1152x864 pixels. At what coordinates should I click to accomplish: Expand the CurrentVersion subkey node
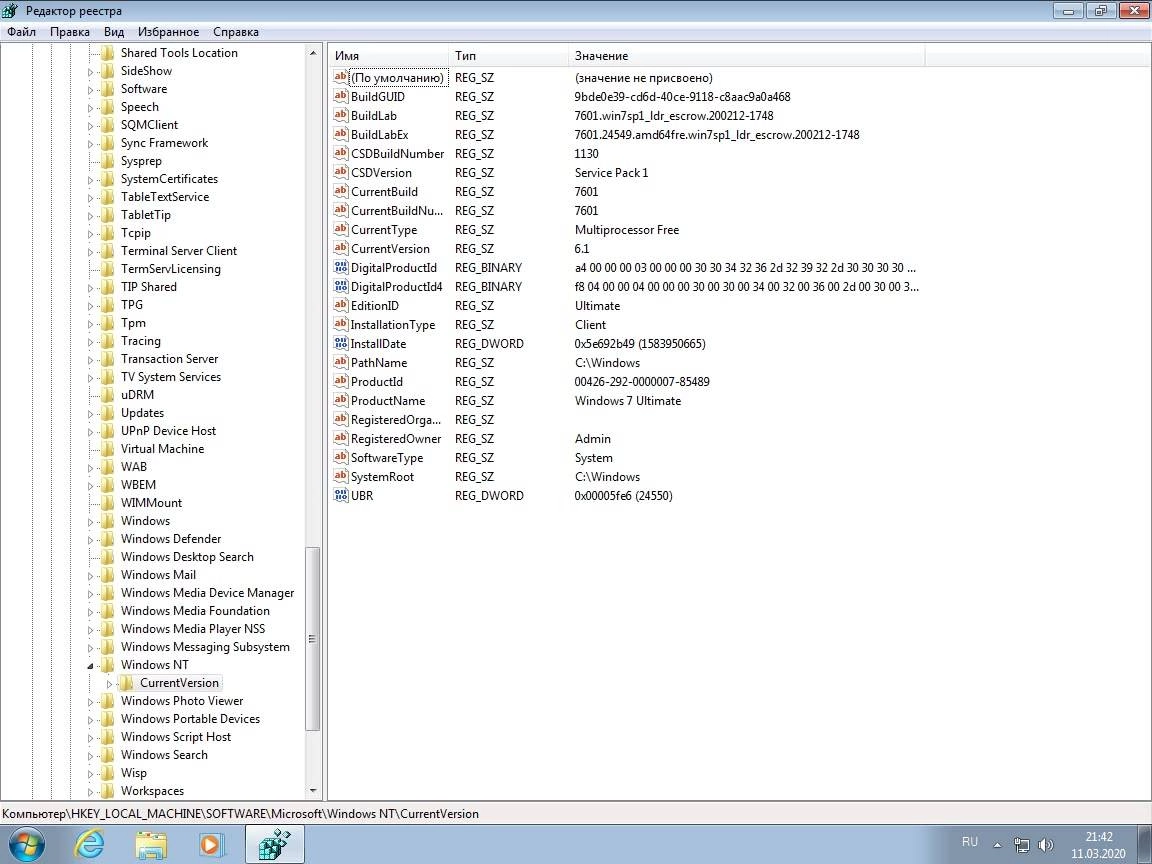pos(109,683)
